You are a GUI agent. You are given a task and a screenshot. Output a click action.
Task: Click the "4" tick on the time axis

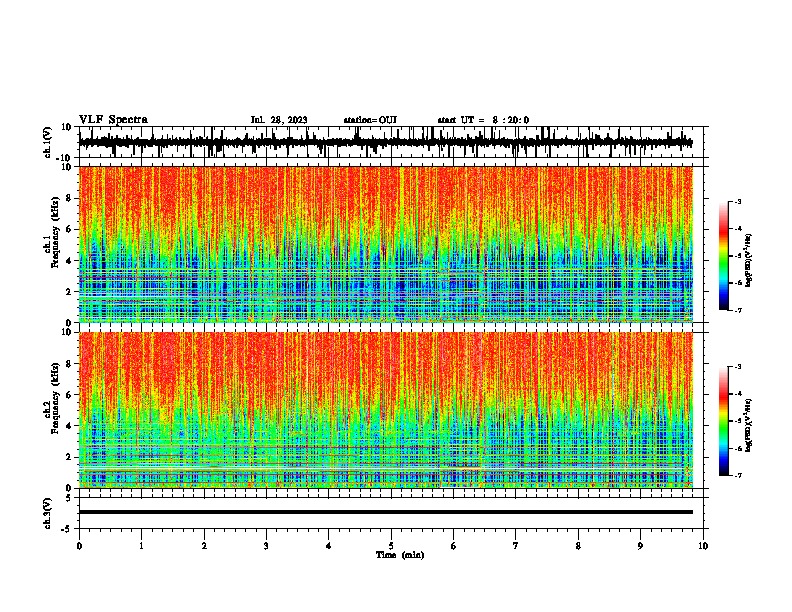329,546
